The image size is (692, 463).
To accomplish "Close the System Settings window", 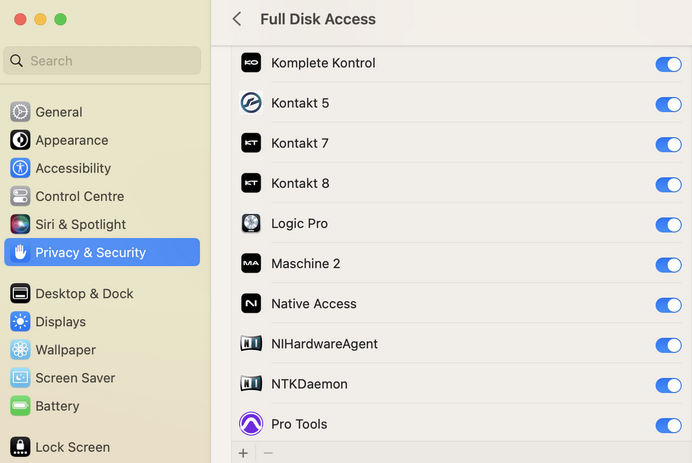I will point(20,19).
